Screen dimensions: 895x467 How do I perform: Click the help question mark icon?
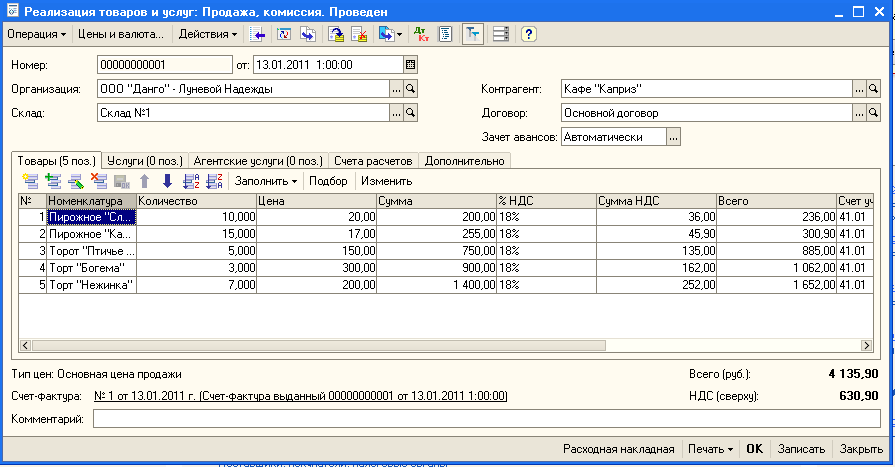pos(529,34)
